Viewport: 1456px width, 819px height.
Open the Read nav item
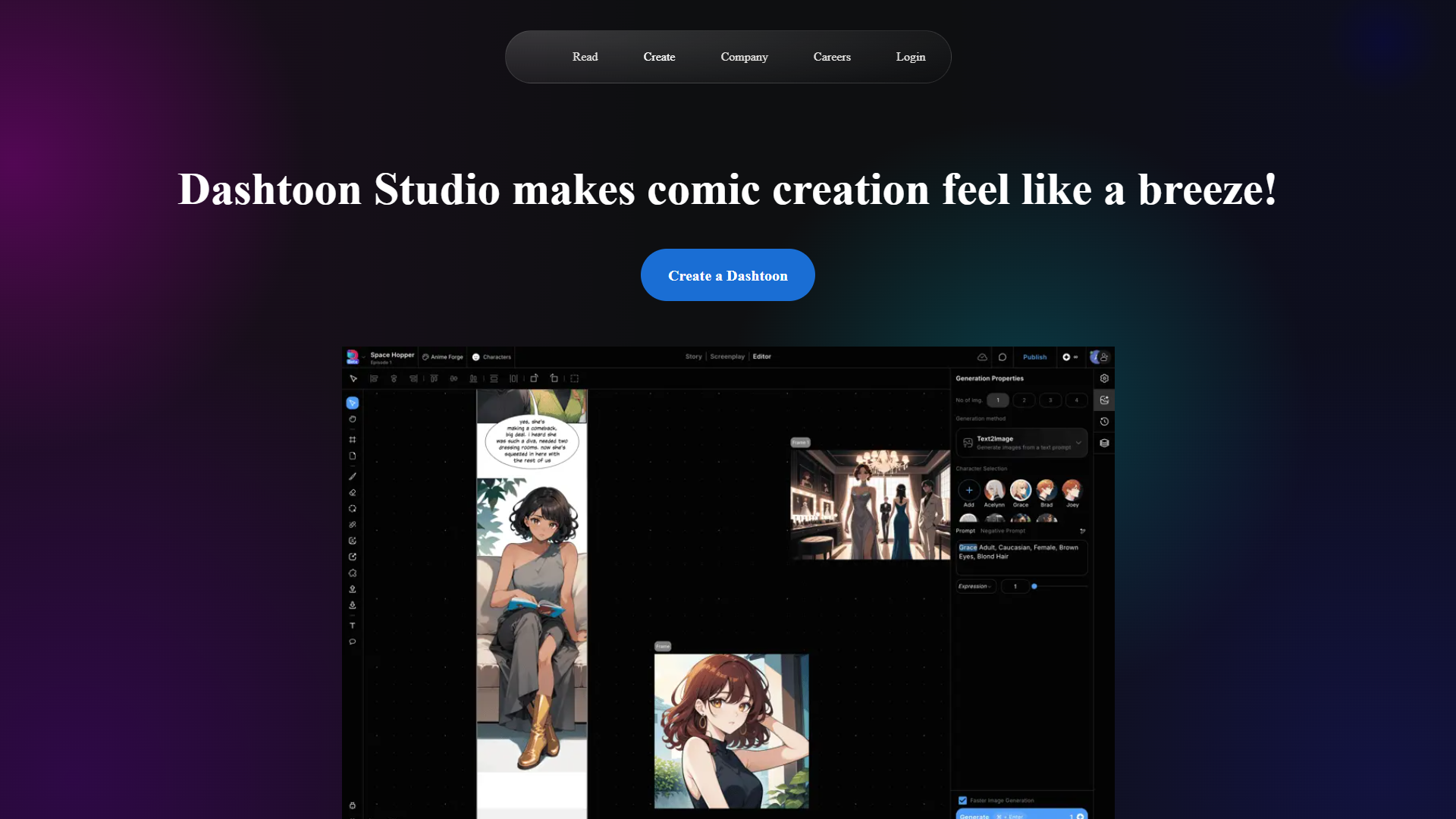pos(585,57)
